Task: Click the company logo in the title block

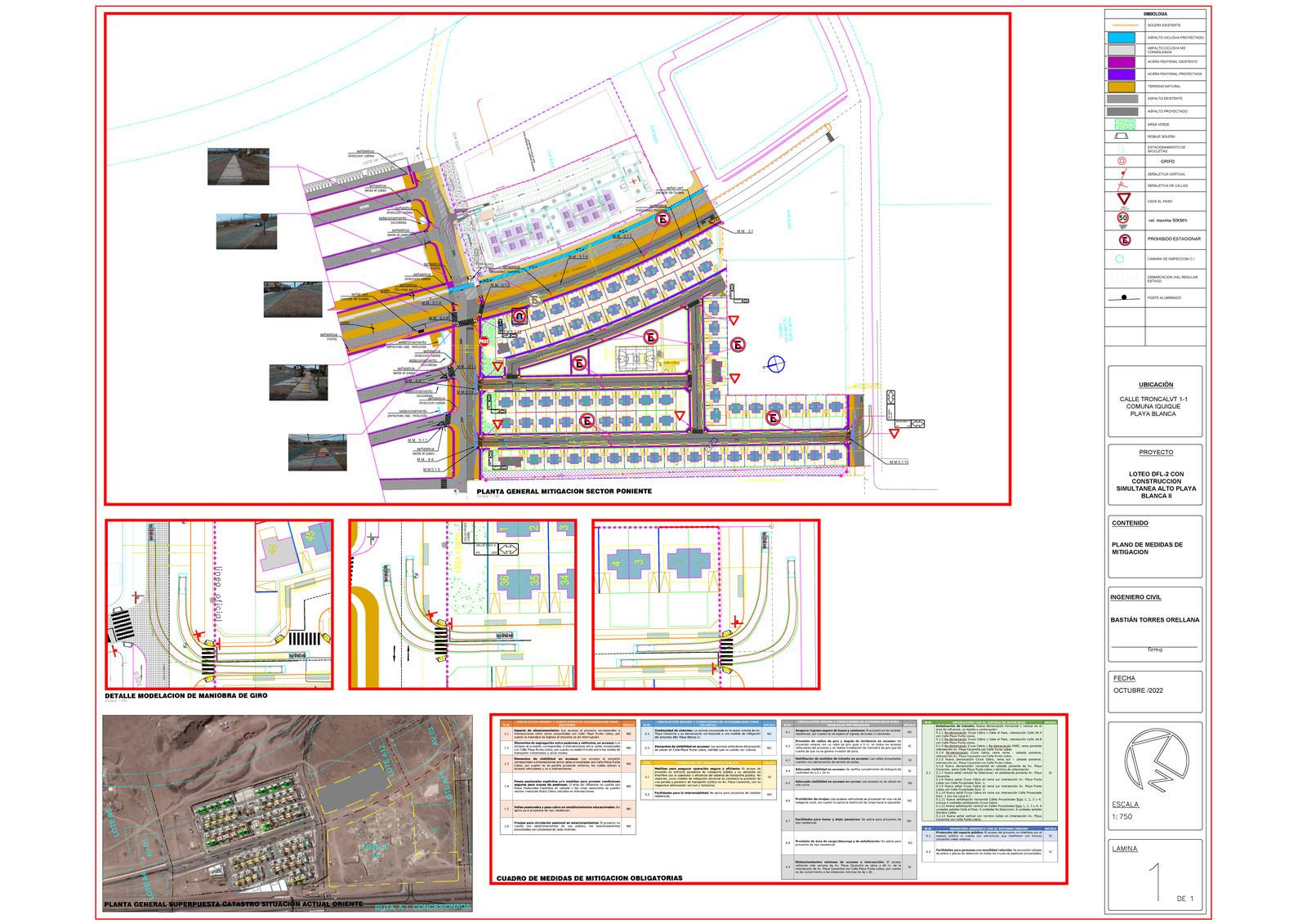Action: click(1155, 761)
